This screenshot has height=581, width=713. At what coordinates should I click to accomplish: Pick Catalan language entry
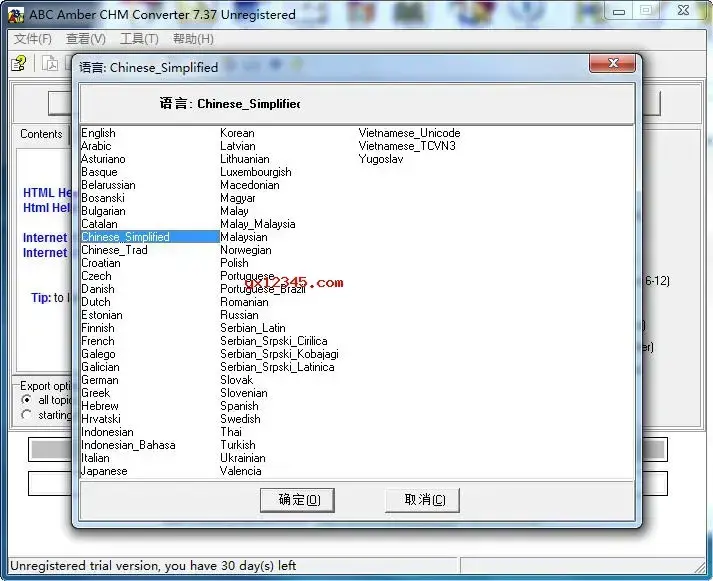(x=99, y=224)
